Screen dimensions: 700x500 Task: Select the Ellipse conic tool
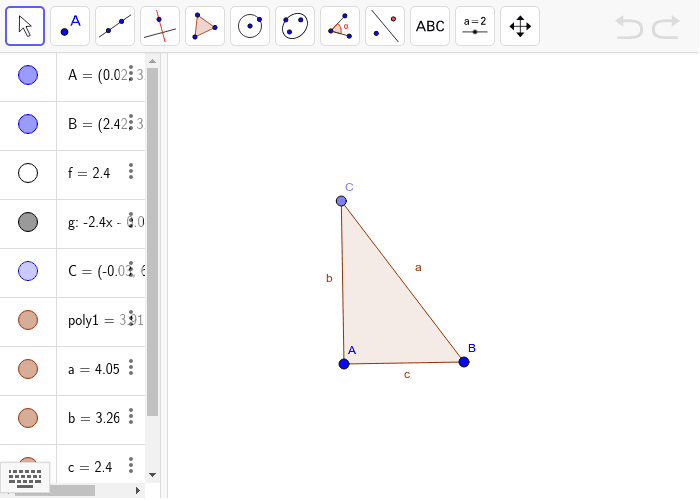click(295, 26)
